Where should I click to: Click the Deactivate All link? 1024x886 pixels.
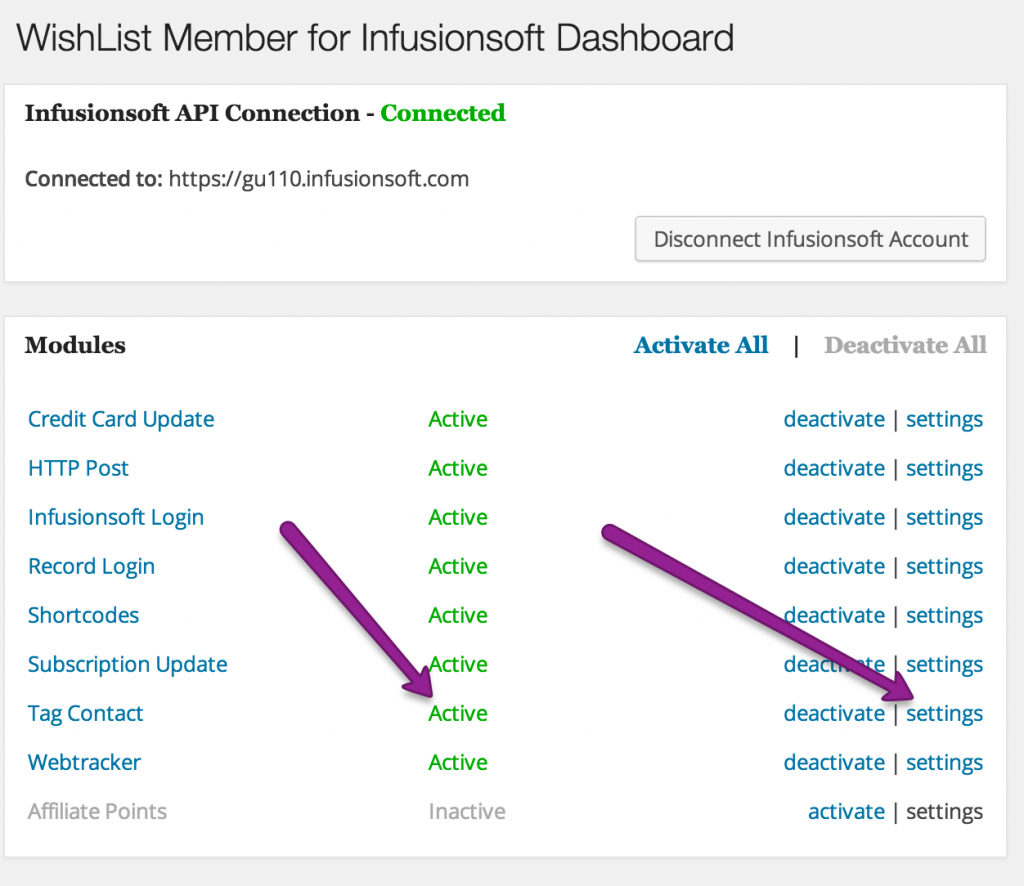(905, 345)
